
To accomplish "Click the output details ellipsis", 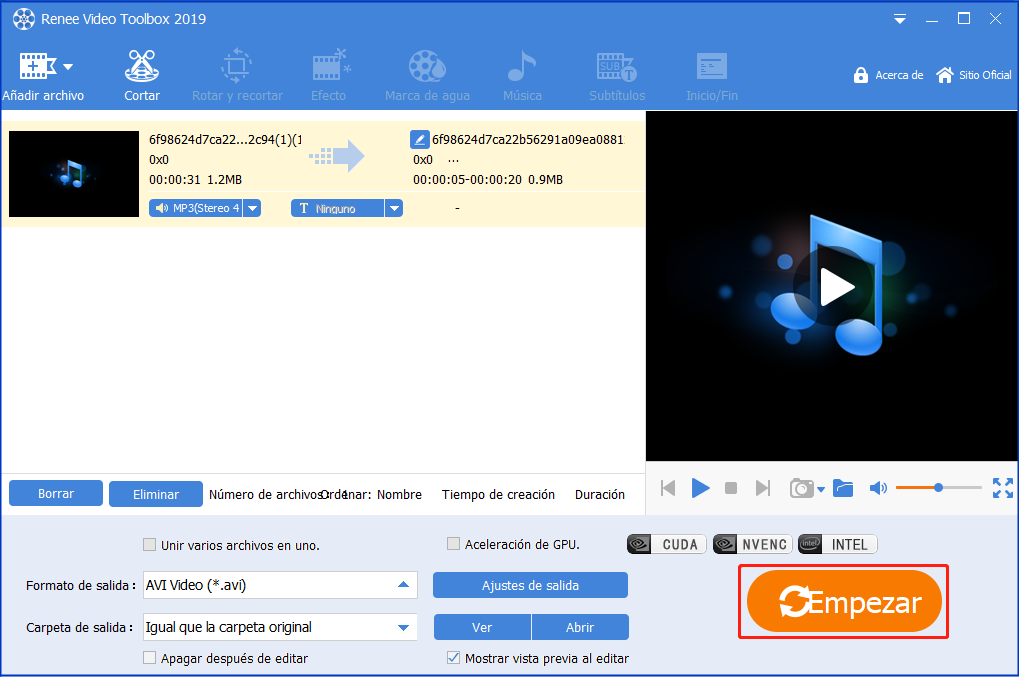I will pyautogui.click(x=454, y=160).
